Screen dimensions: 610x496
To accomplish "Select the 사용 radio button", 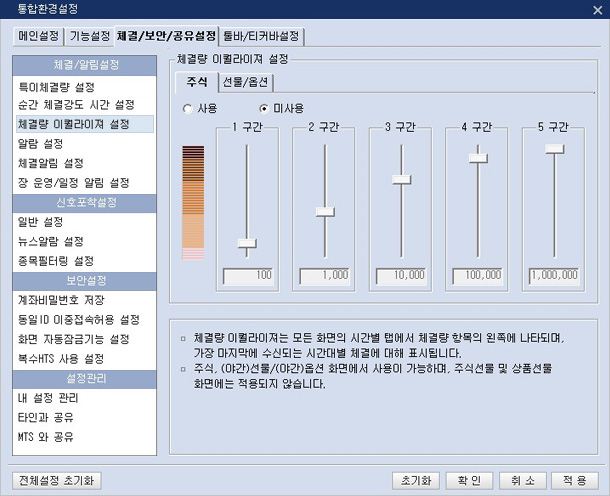I will click(x=188, y=108).
